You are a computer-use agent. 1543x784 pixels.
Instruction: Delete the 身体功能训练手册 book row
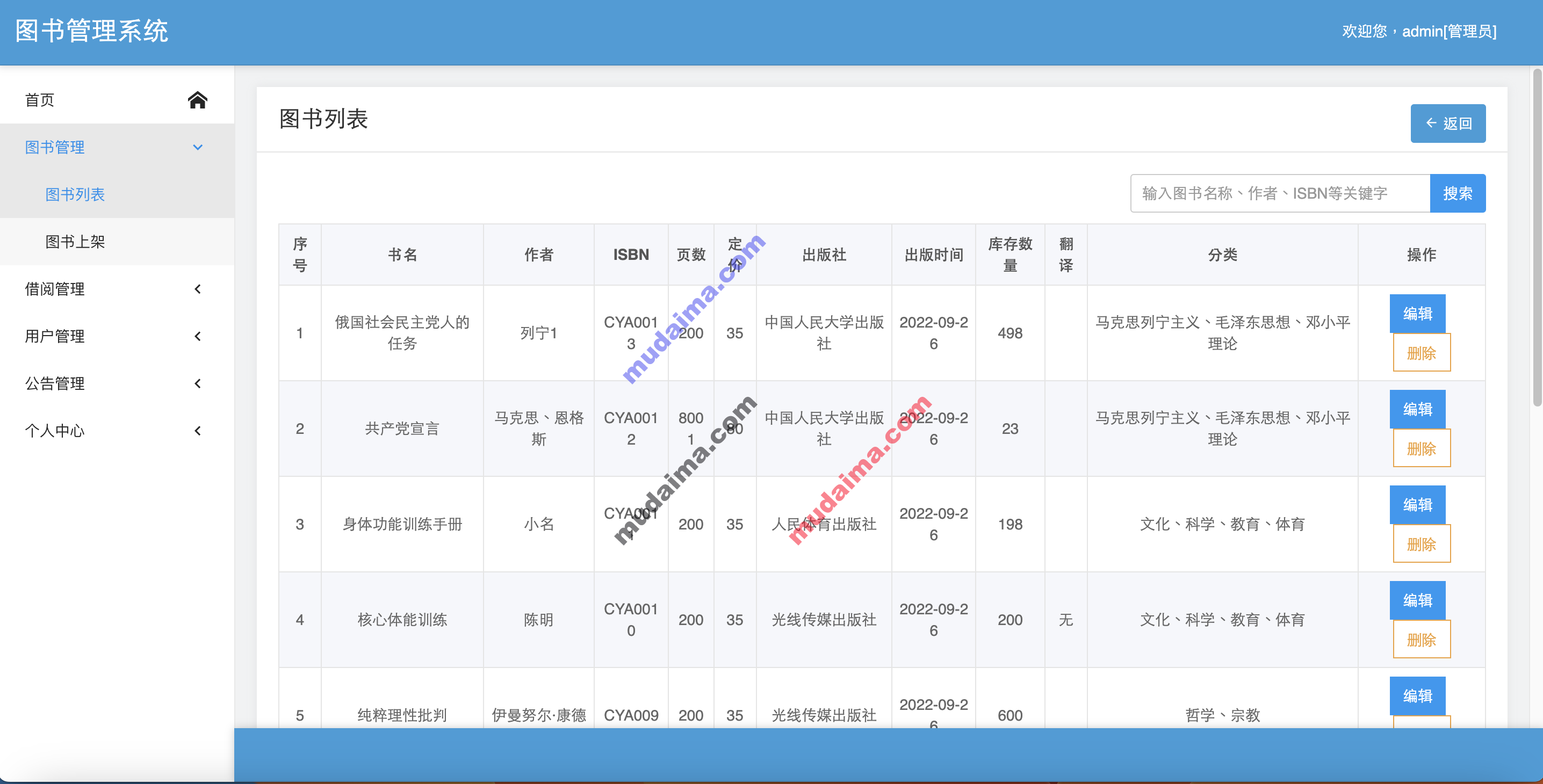(1422, 545)
